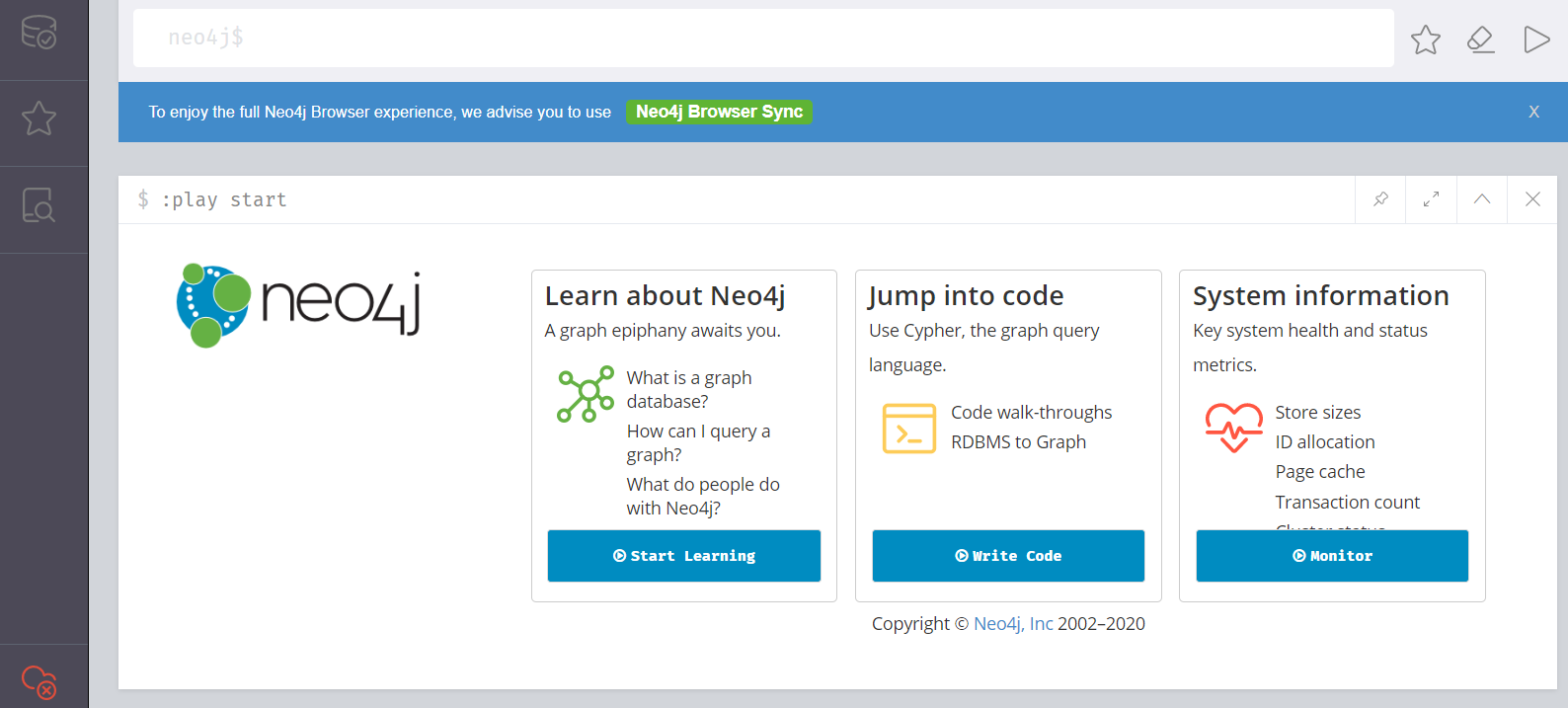Click 'Page cache' text
The height and width of the screenshot is (708, 1568).
(1320, 472)
